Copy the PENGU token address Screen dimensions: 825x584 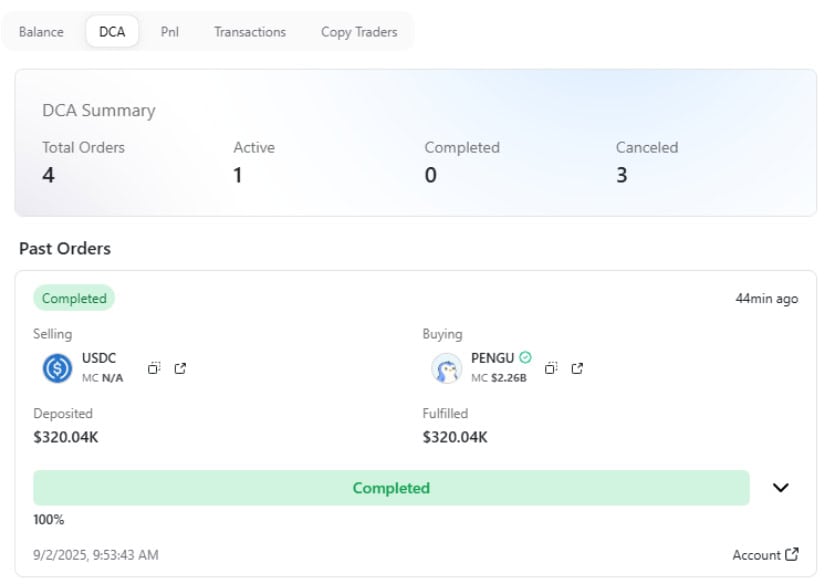point(551,368)
